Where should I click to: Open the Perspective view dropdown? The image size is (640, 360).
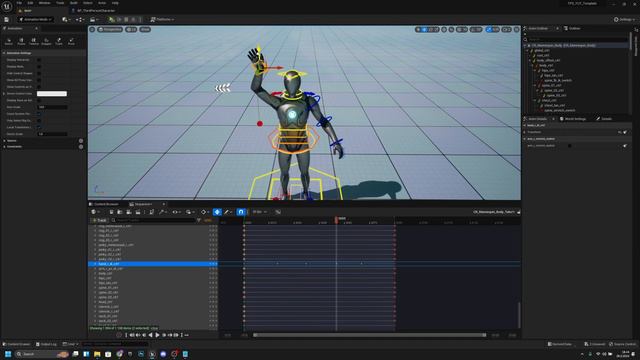pos(110,29)
